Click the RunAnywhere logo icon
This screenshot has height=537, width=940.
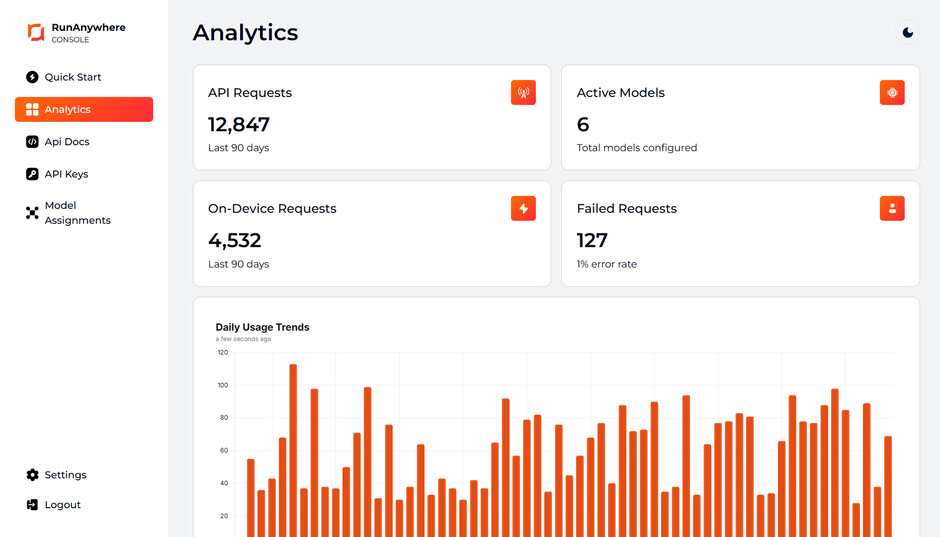tap(36, 32)
